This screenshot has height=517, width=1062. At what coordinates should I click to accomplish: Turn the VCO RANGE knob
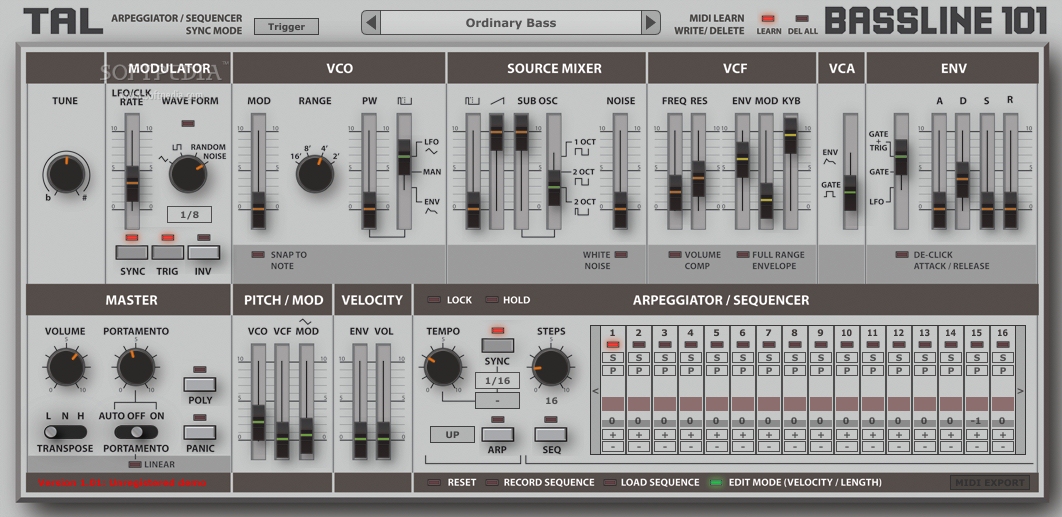point(315,173)
